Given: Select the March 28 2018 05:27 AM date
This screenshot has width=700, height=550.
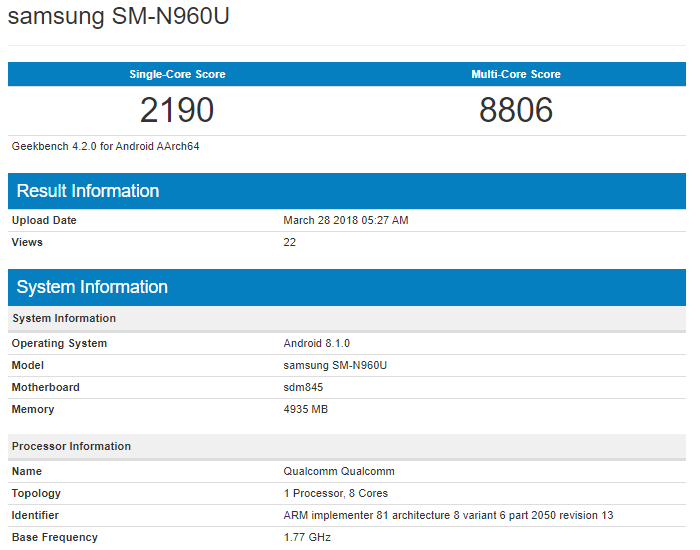Looking at the screenshot, I should click(x=346, y=220).
